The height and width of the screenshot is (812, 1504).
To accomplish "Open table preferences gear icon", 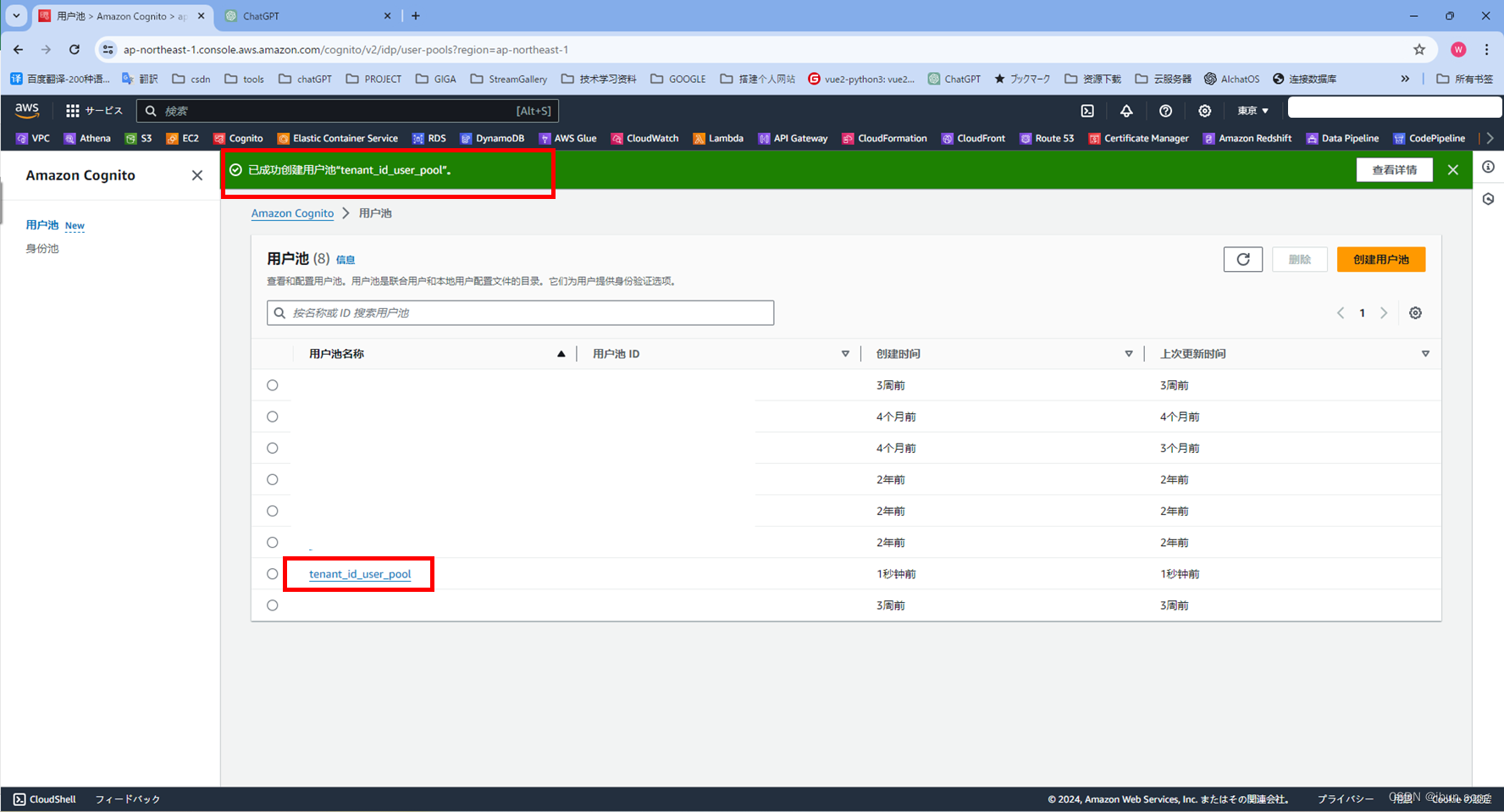I will click(1415, 313).
